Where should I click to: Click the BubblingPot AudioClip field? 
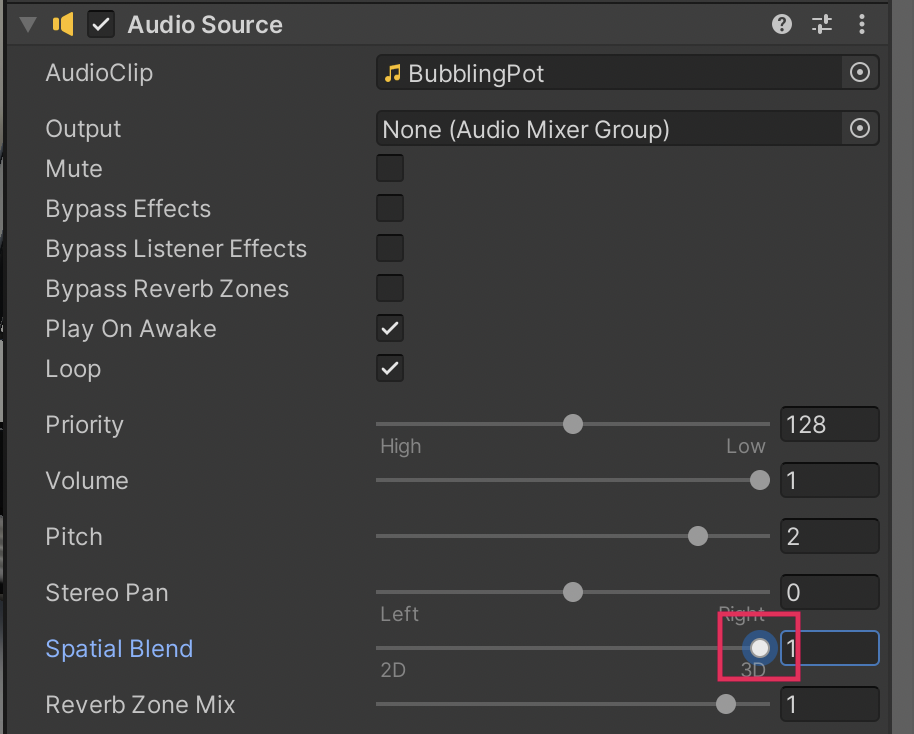(x=610, y=73)
